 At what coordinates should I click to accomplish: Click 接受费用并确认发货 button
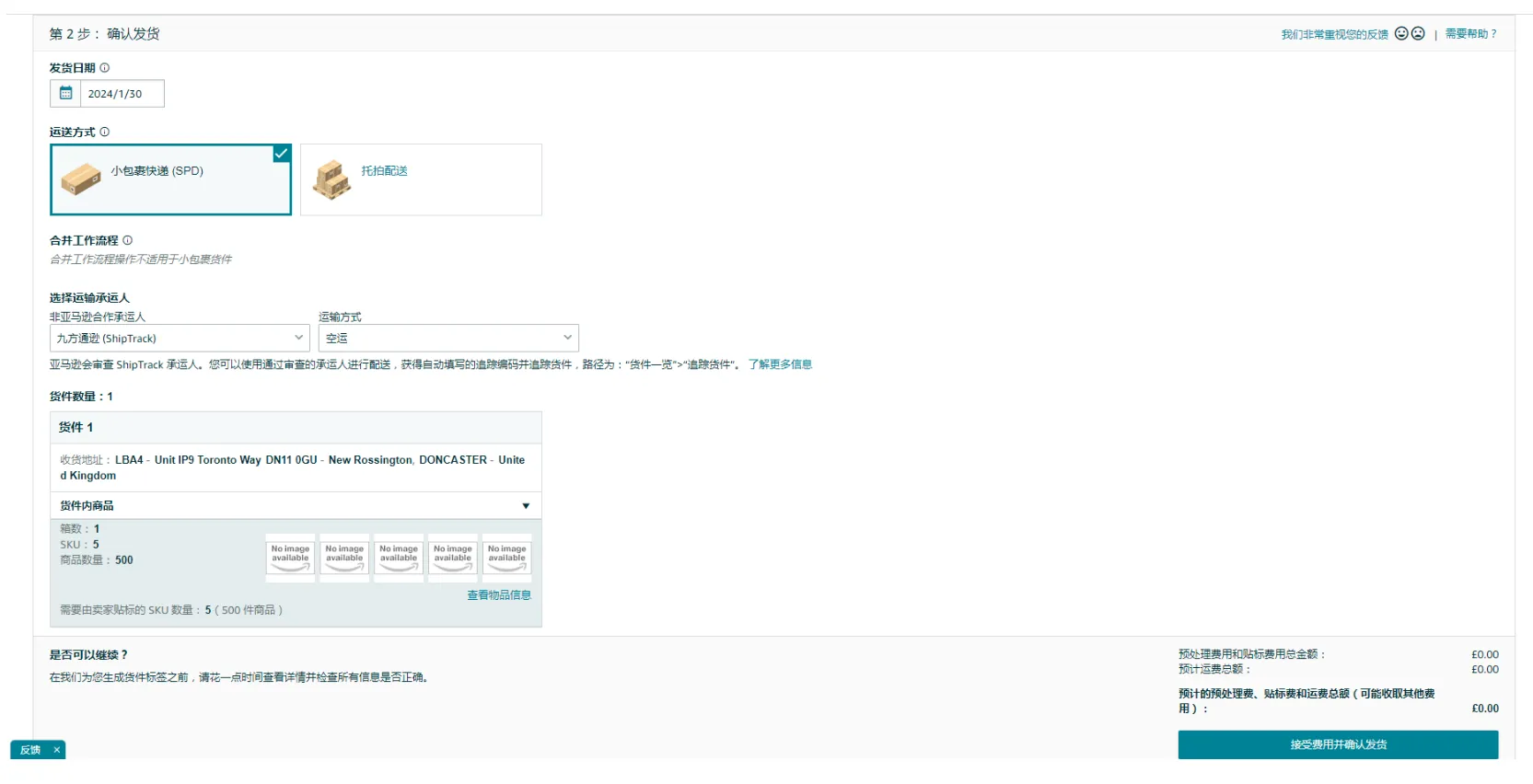coord(1338,744)
